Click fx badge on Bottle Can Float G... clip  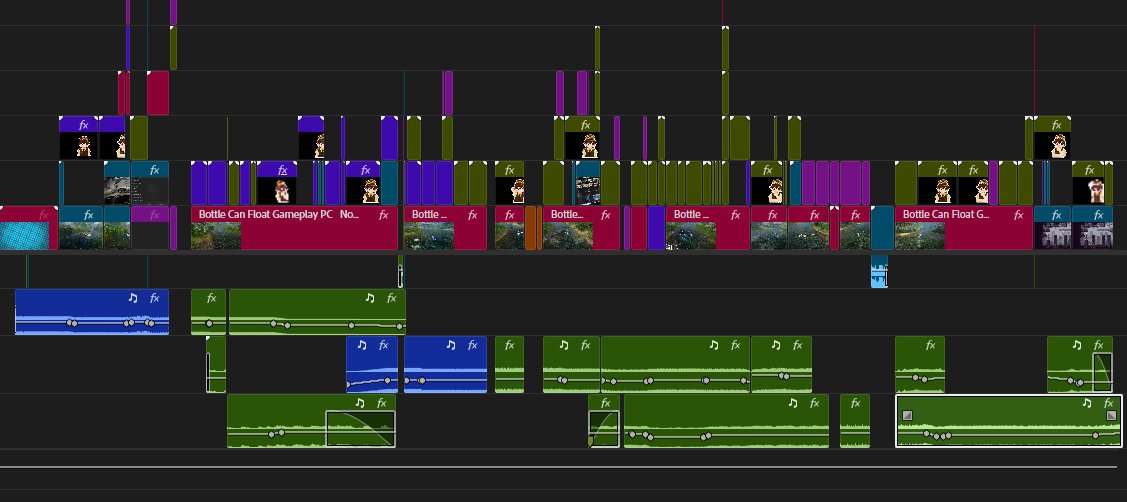pos(1018,214)
